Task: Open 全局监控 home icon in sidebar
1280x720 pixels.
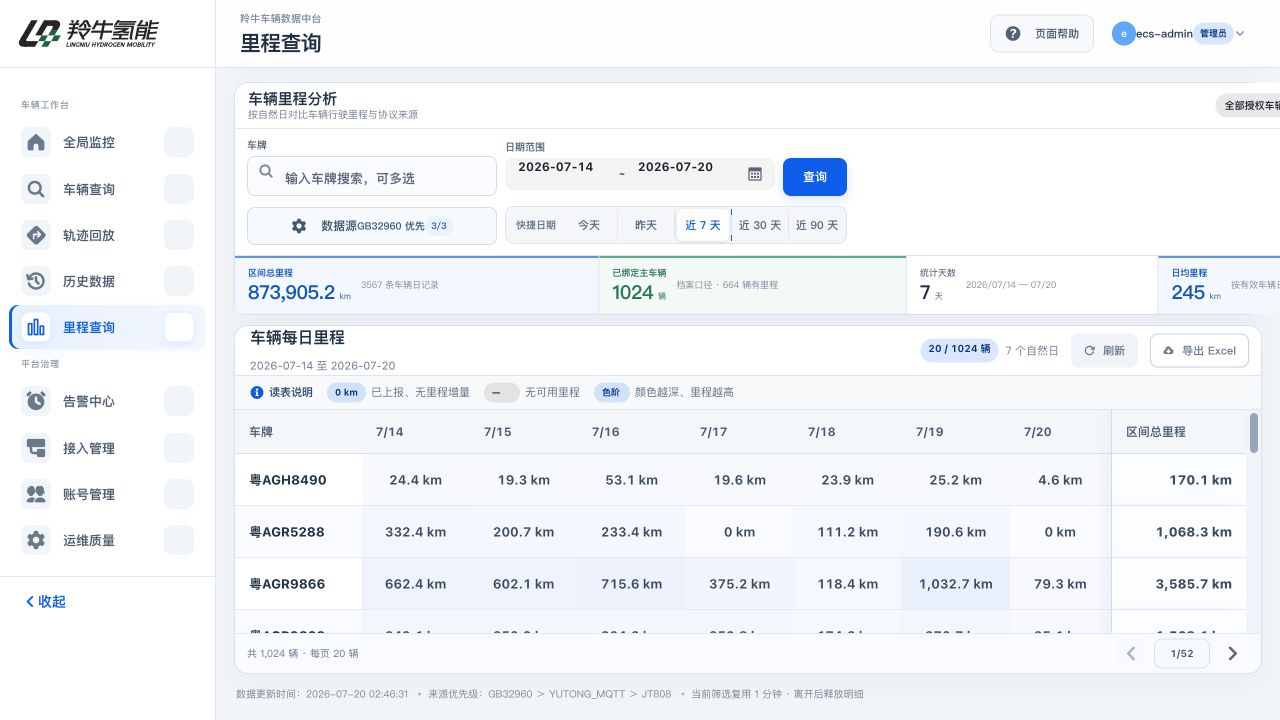Action: [x=36, y=142]
